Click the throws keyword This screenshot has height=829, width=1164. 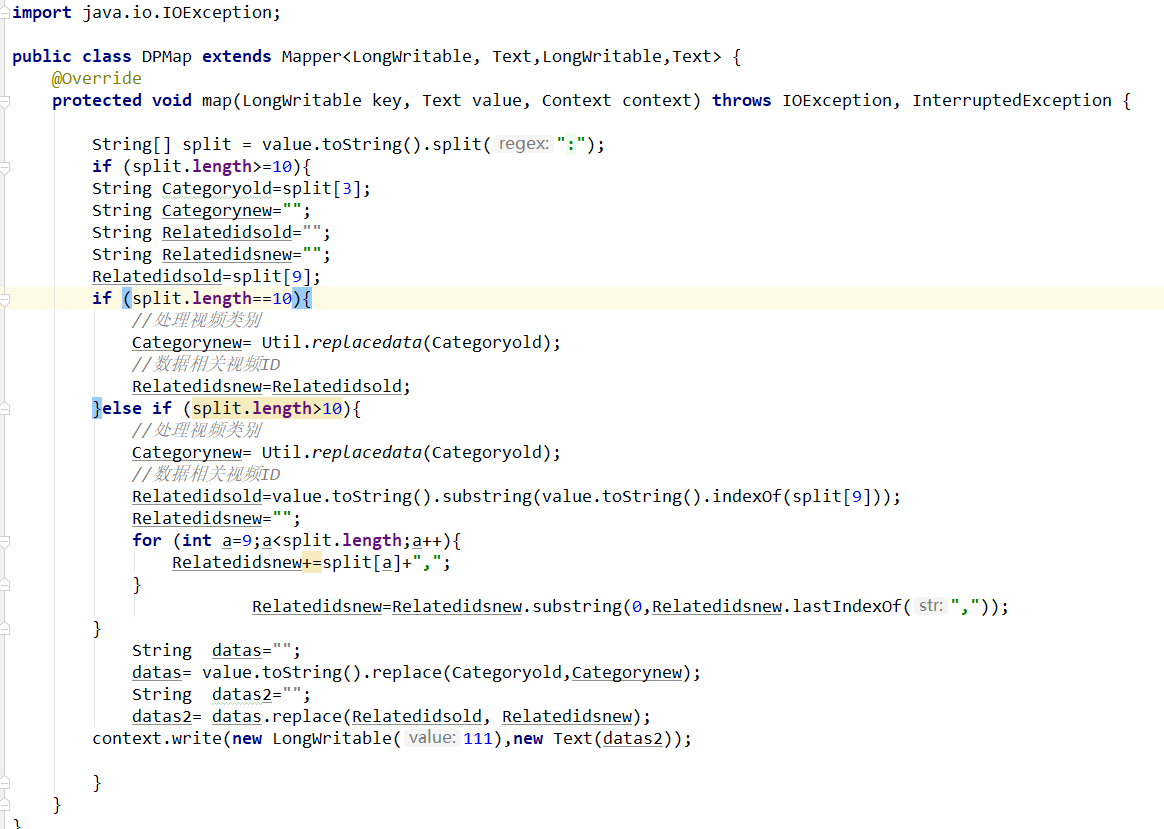tap(741, 100)
